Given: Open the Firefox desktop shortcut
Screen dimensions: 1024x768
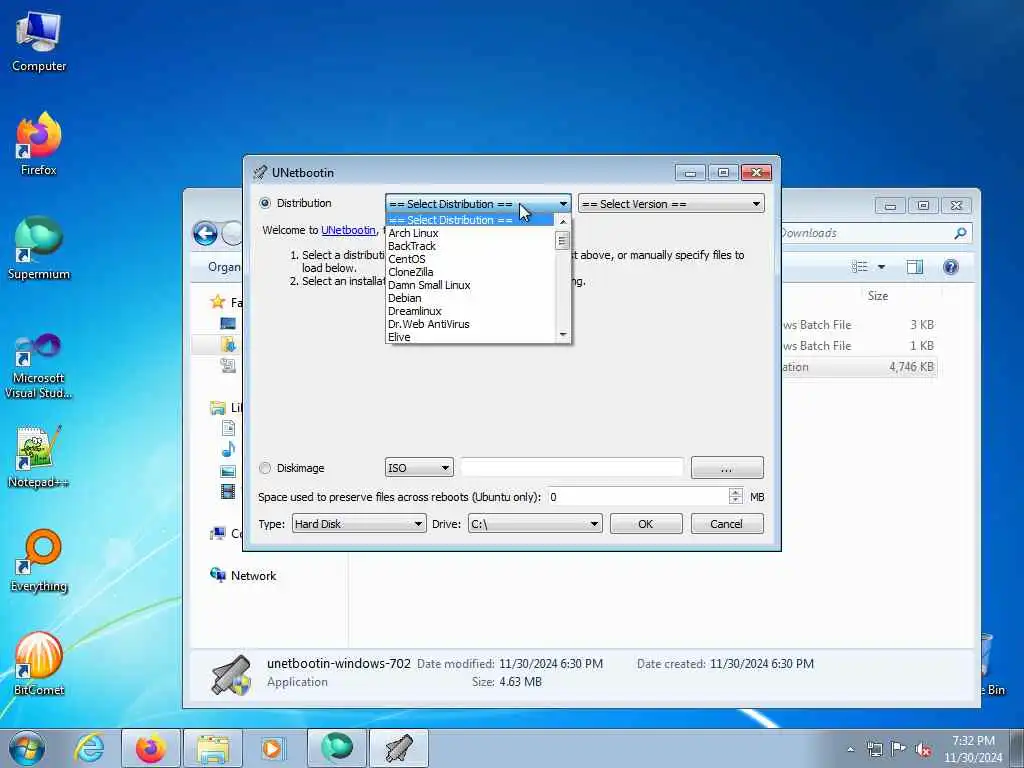Looking at the screenshot, I should [x=39, y=144].
